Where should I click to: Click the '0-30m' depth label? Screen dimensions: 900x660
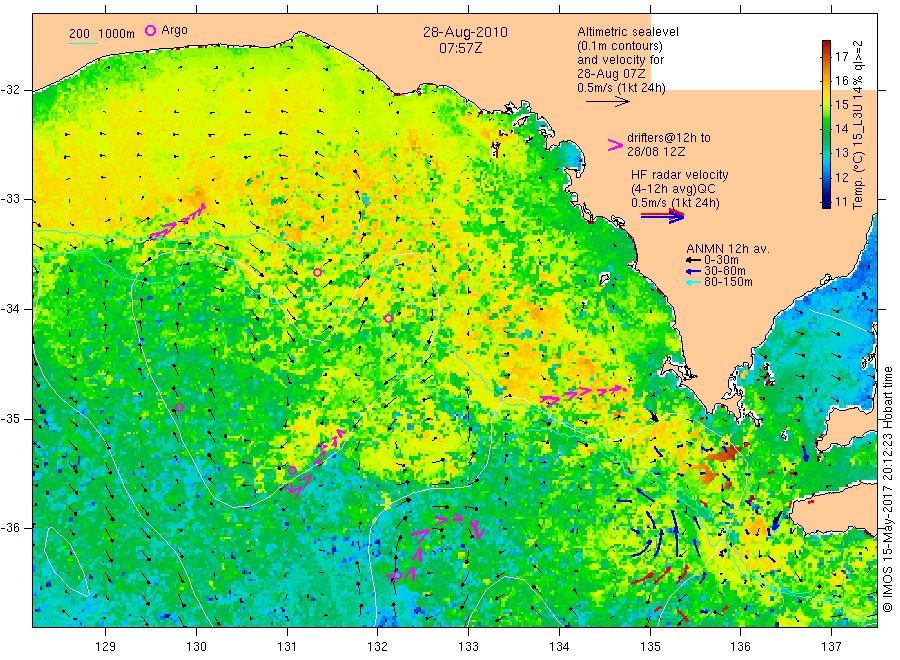click(721, 260)
